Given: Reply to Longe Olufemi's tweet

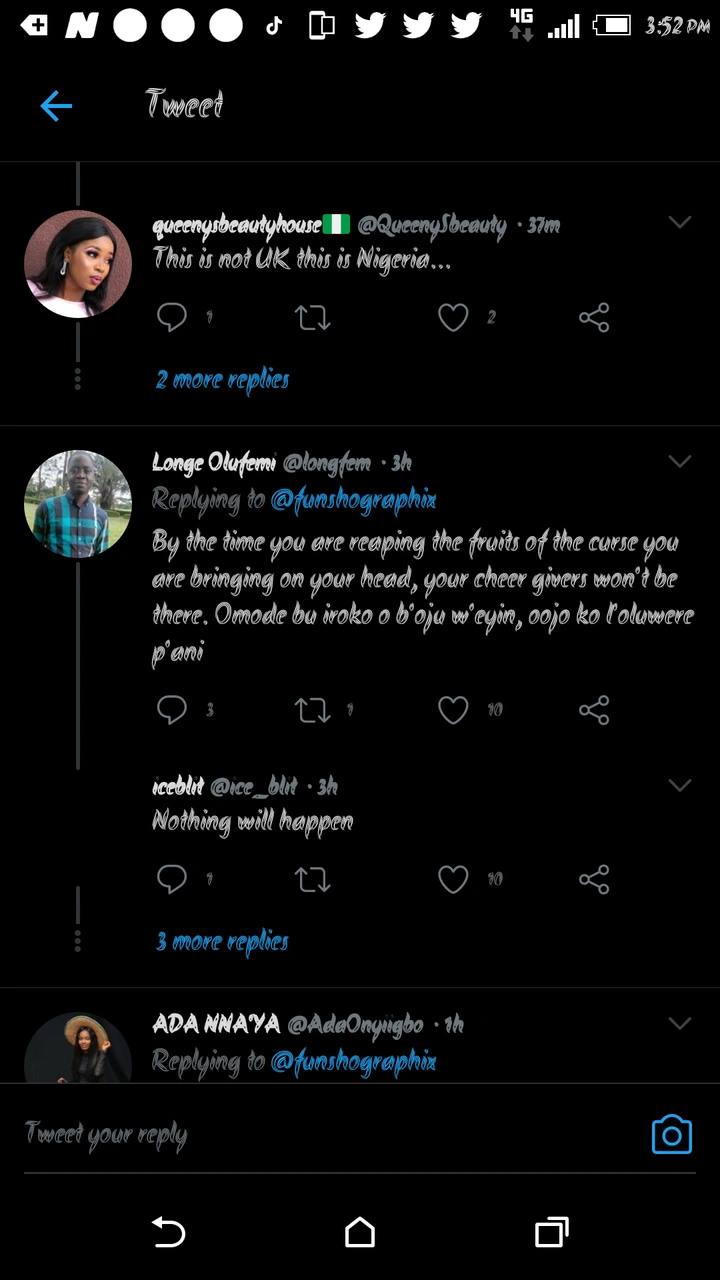Looking at the screenshot, I should pos(172,710).
